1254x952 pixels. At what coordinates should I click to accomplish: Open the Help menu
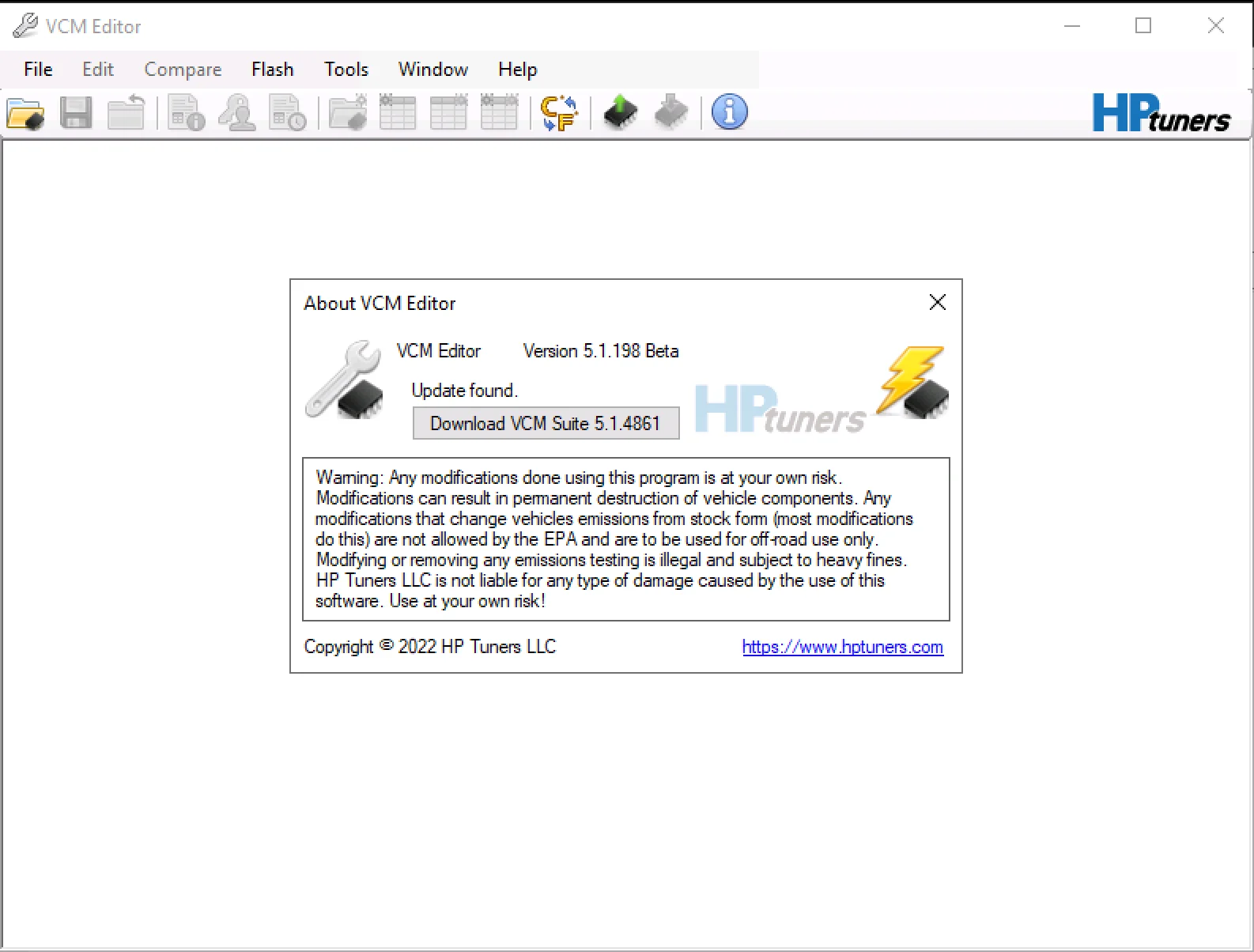pos(518,70)
